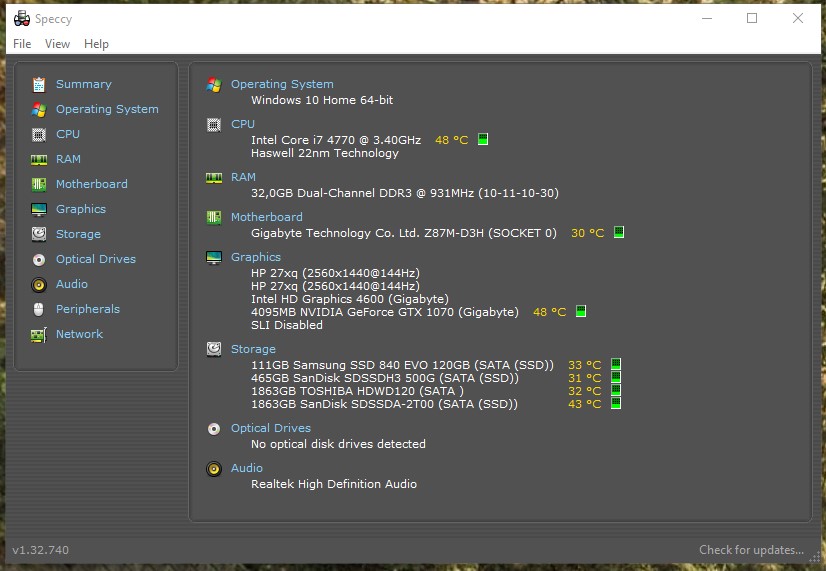Open Network from the sidebar
Image resolution: width=826 pixels, height=571 pixels.
point(80,334)
